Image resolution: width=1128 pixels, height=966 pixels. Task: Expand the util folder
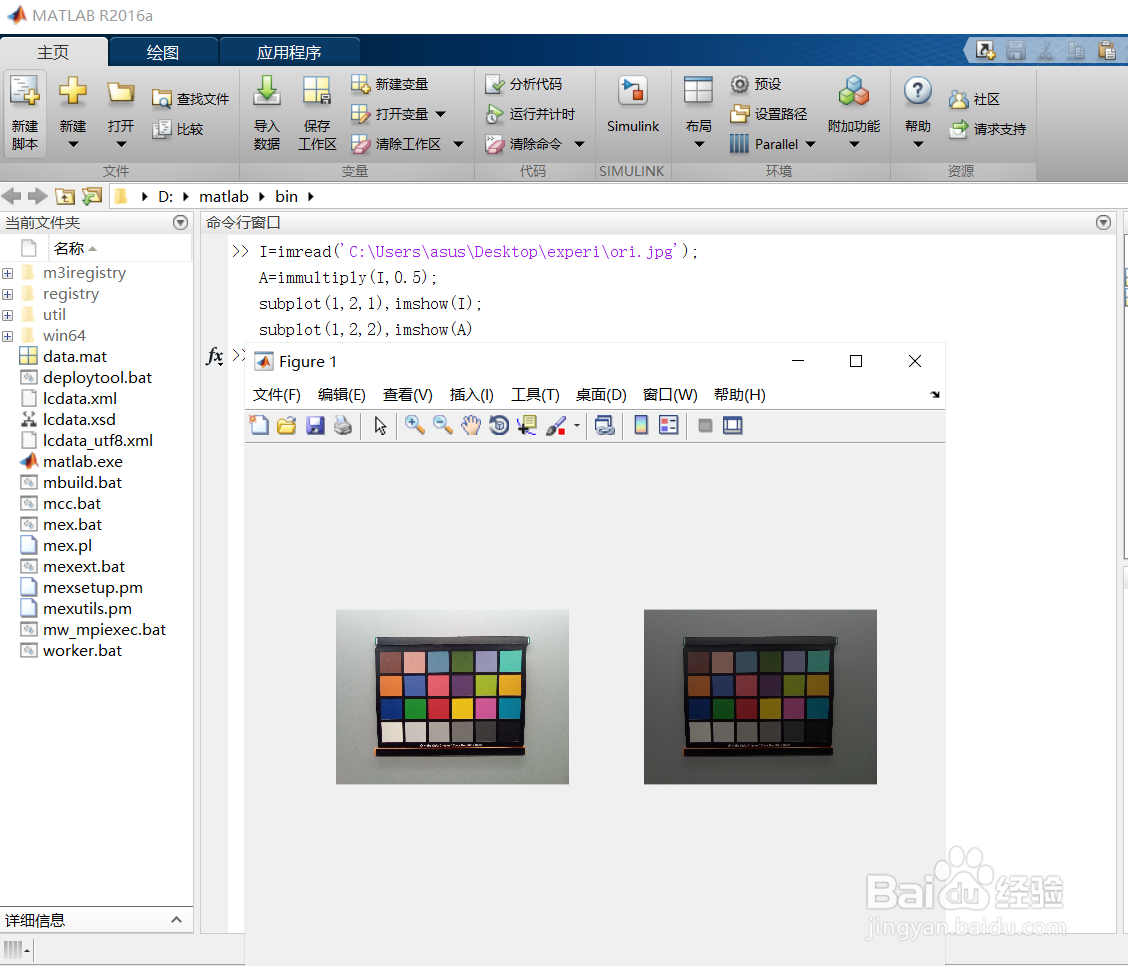click(7, 315)
